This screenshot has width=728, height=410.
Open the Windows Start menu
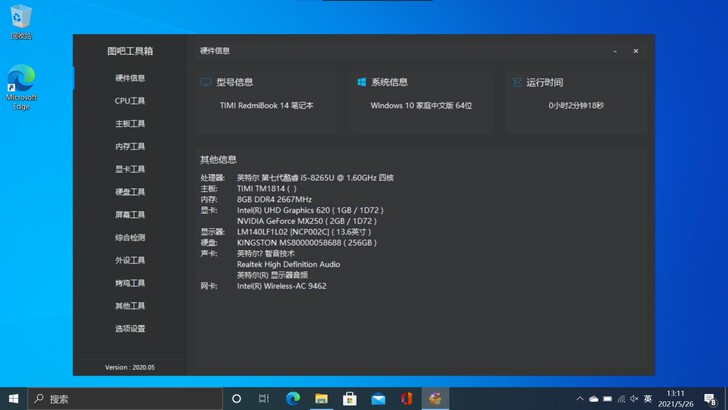tap(13, 398)
